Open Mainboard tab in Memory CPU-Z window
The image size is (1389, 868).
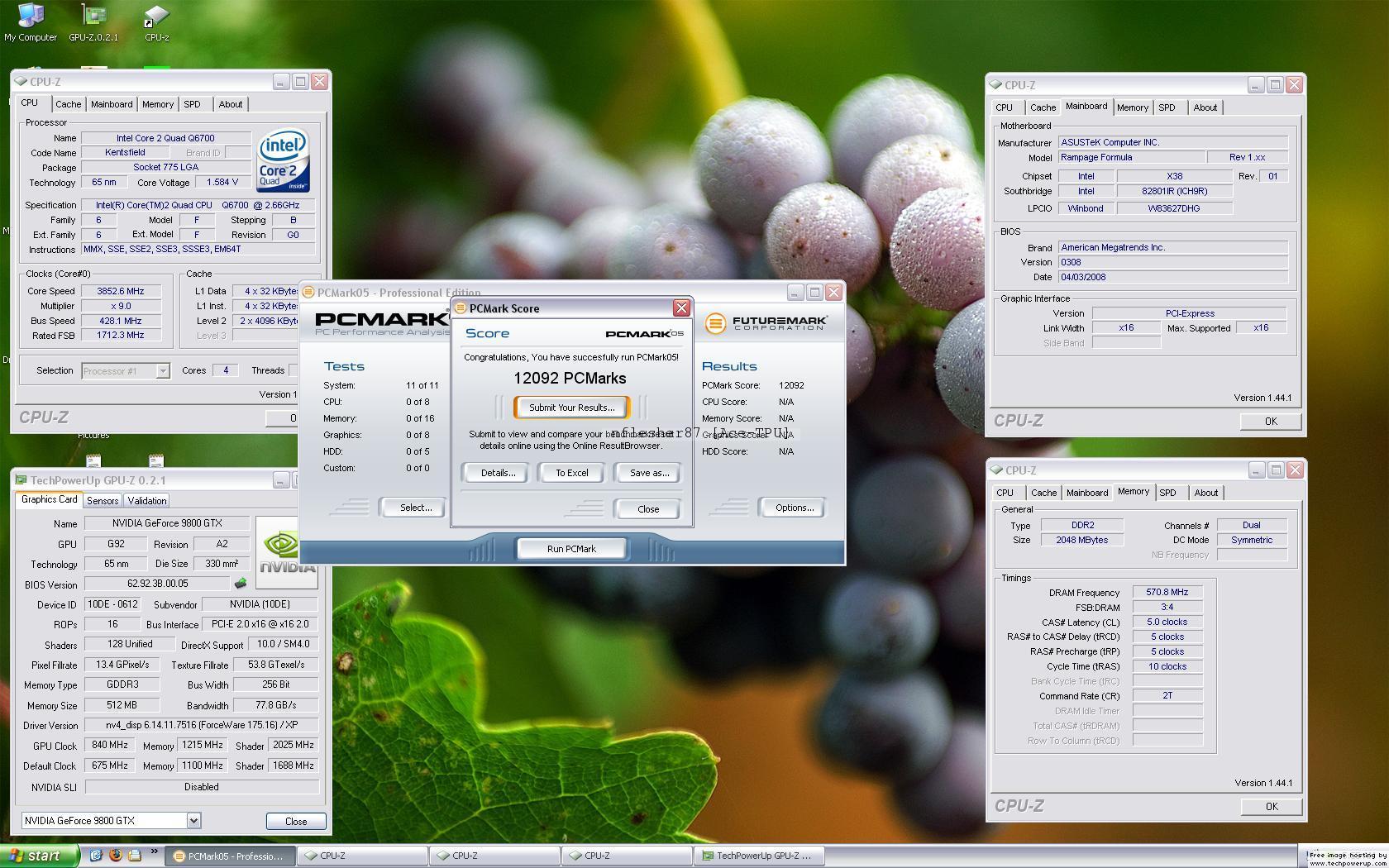coord(1086,493)
